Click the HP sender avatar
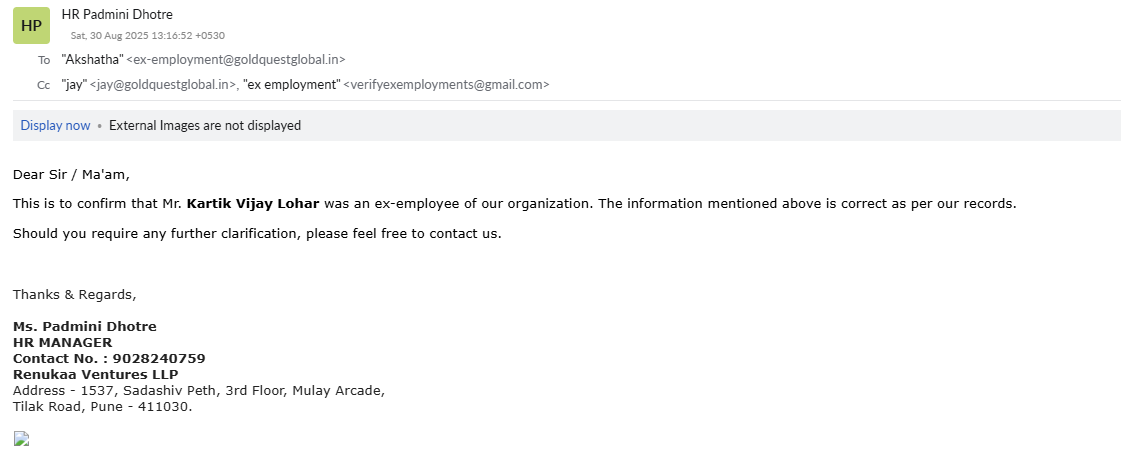The height and width of the screenshot is (458, 1121). tap(31, 25)
